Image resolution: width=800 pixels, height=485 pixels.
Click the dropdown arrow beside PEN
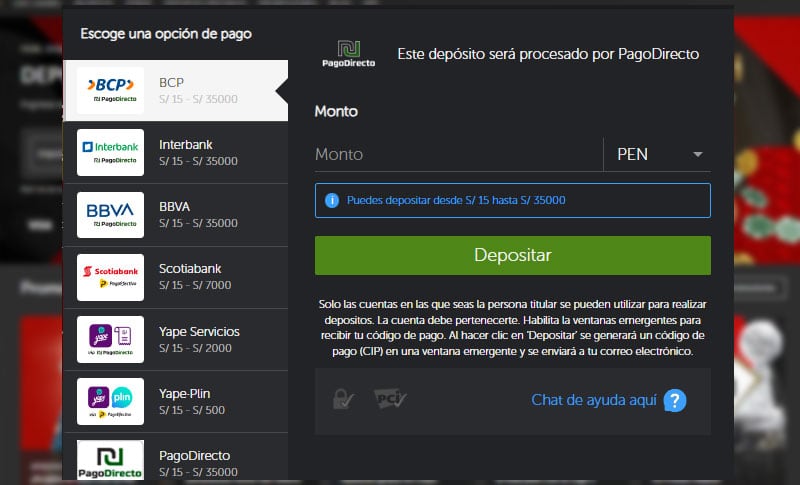click(698, 154)
